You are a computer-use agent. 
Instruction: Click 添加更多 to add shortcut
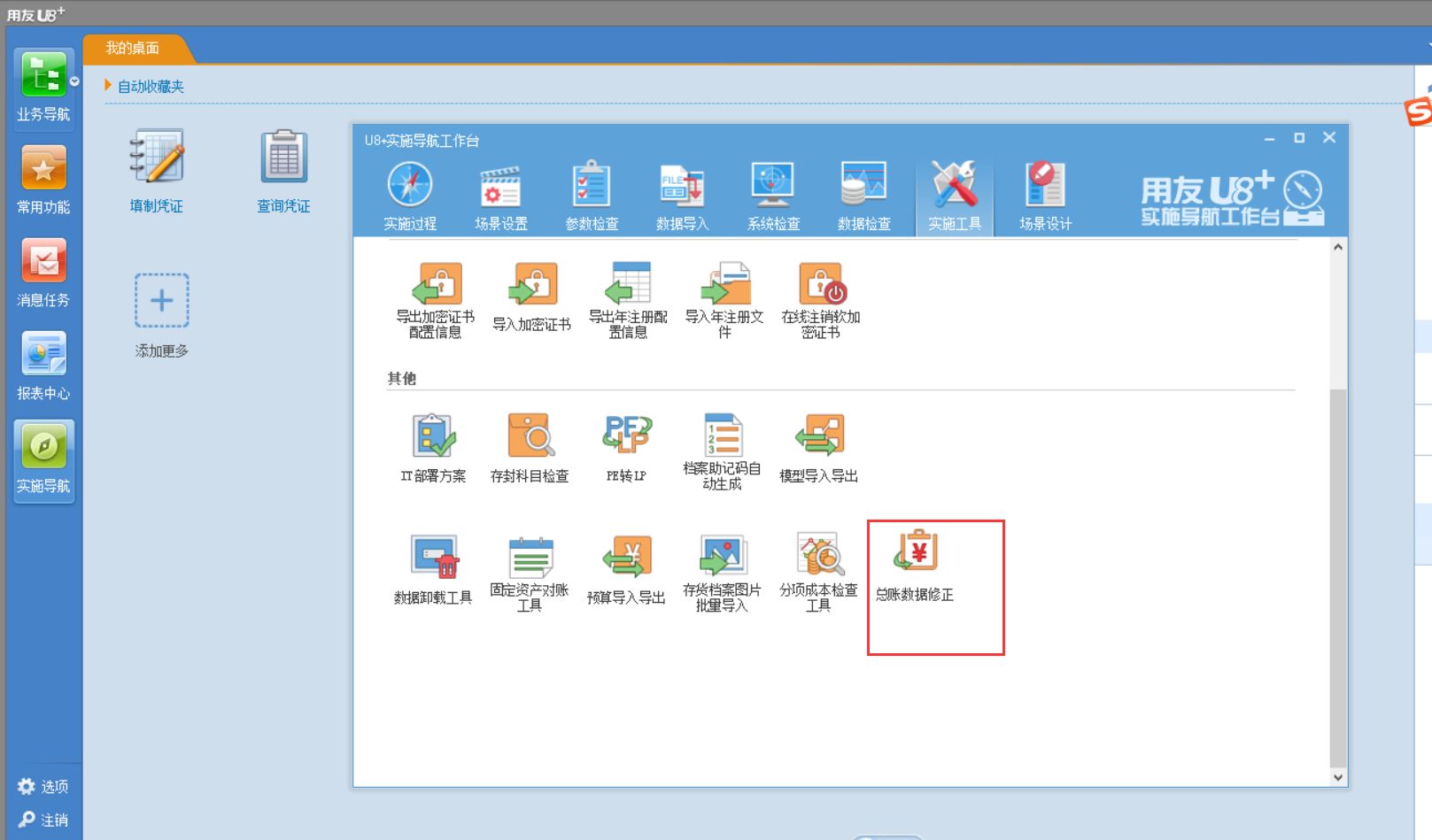(x=162, y=315)
